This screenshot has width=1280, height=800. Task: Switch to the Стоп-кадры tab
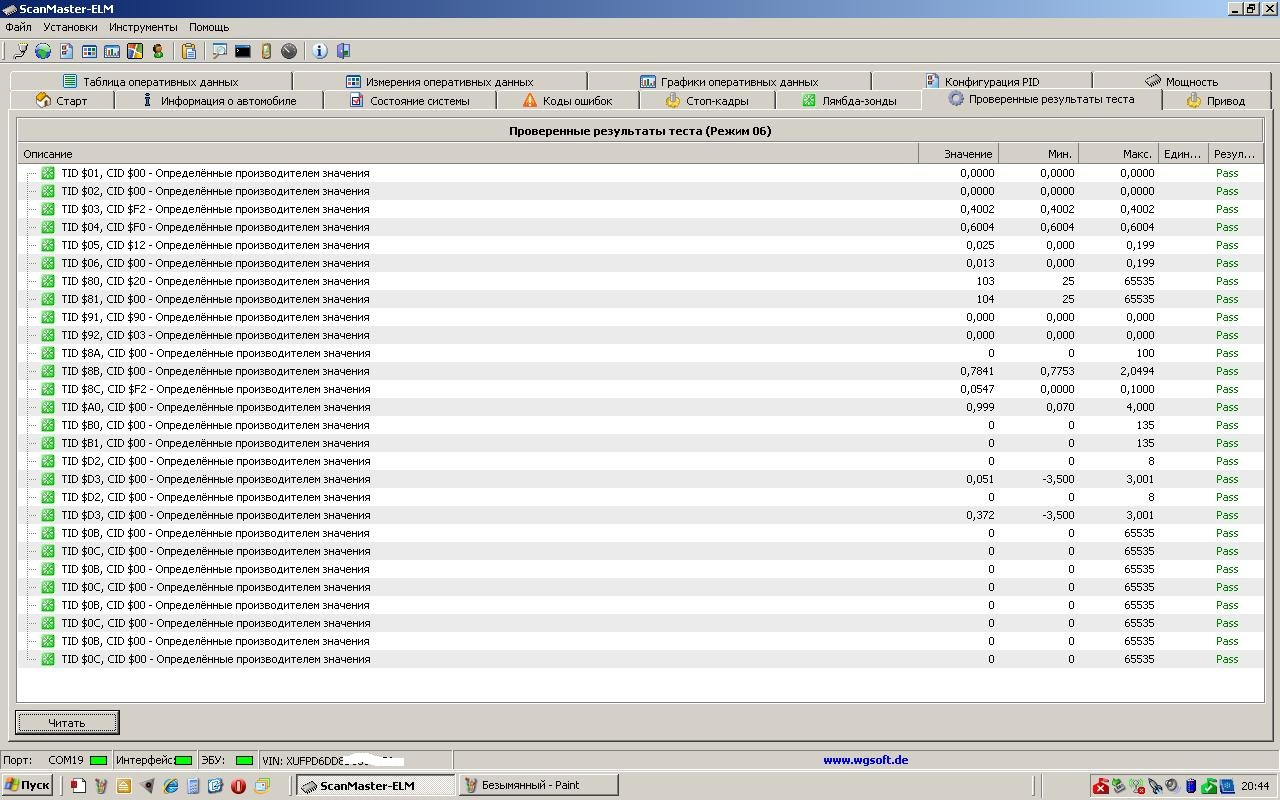707,100
